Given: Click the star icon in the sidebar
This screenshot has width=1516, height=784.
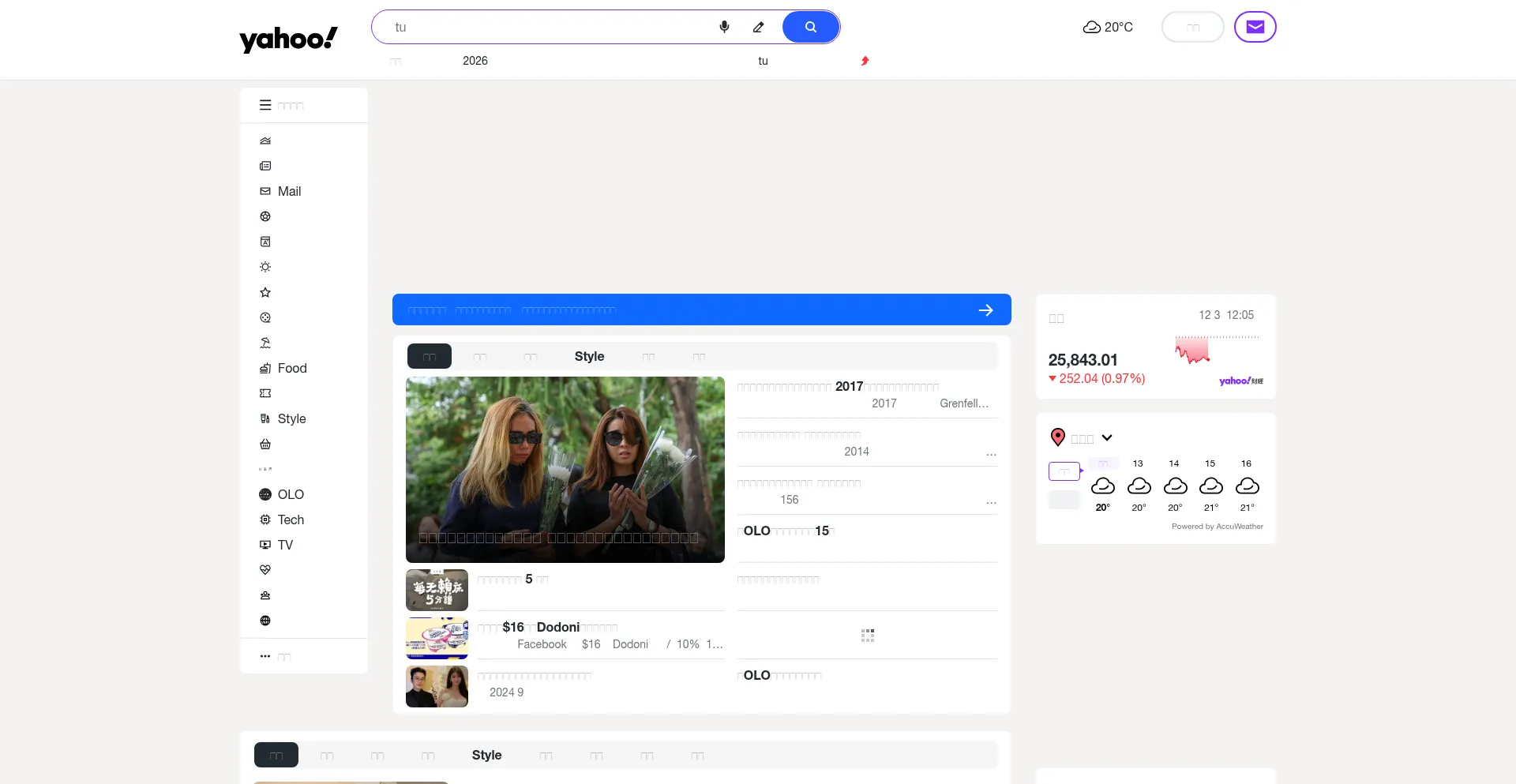Looking at the screenshot, I should (x=265, y=292).
